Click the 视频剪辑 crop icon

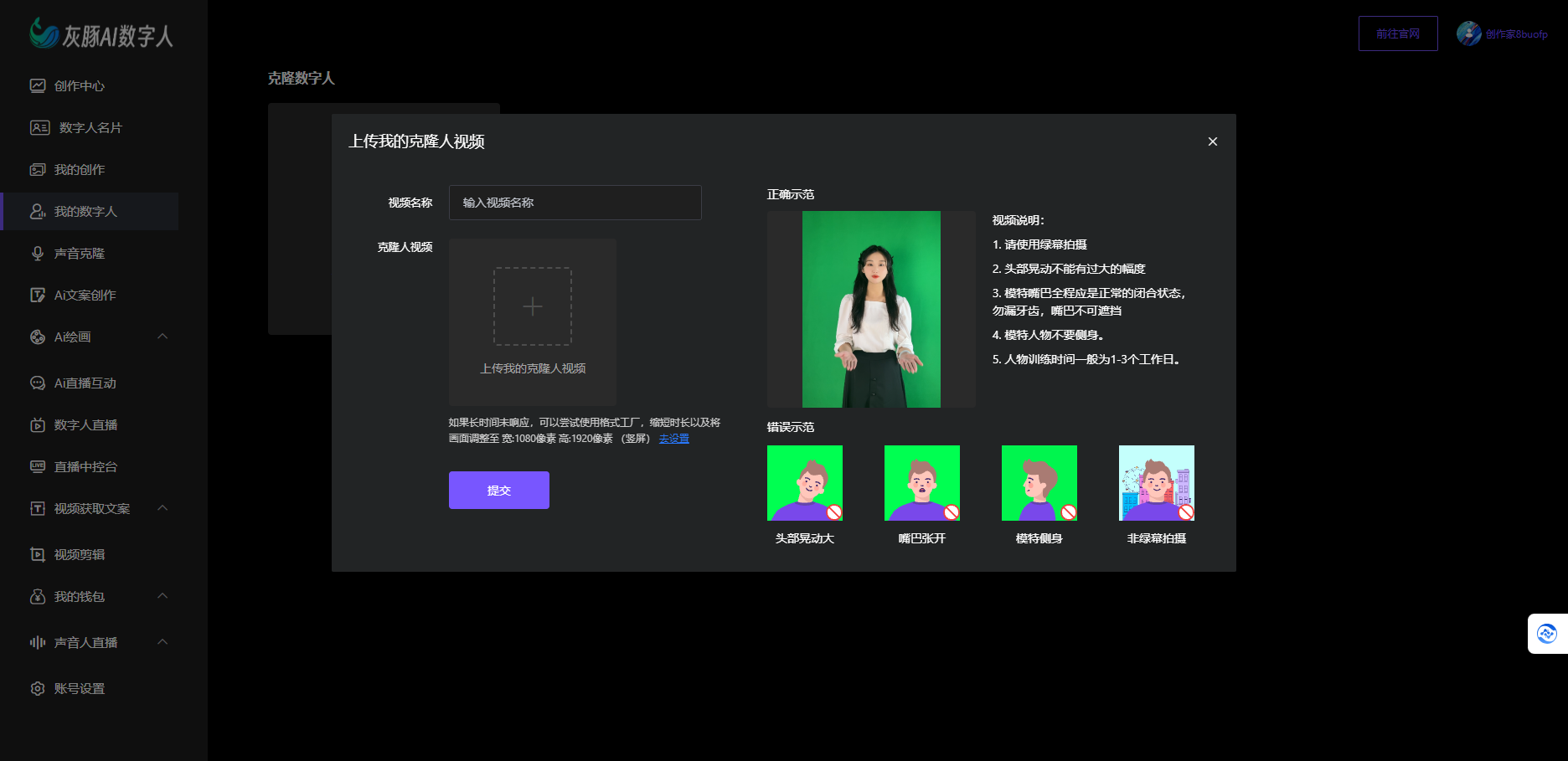point(38,554)
